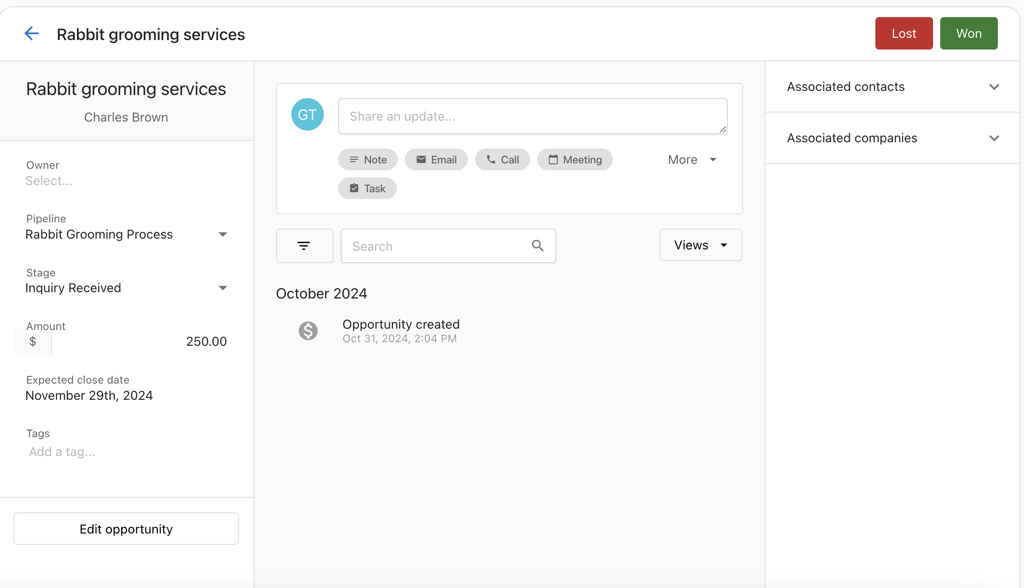Open the activity filter icon

(x=305, y=245)
